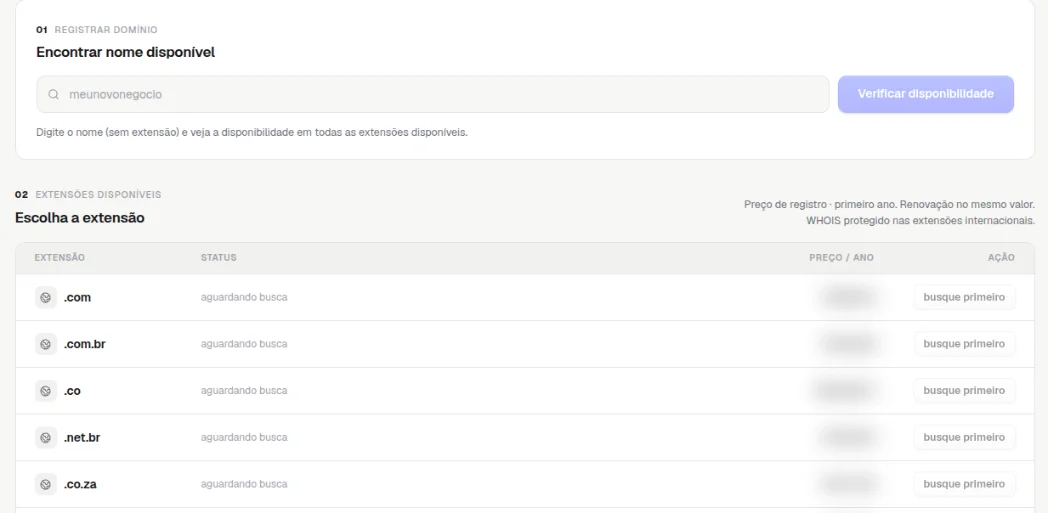Click the blurred price in the .com.br row
The width and height of the screenshot is (1048, 513).
[x=847, y=344]
